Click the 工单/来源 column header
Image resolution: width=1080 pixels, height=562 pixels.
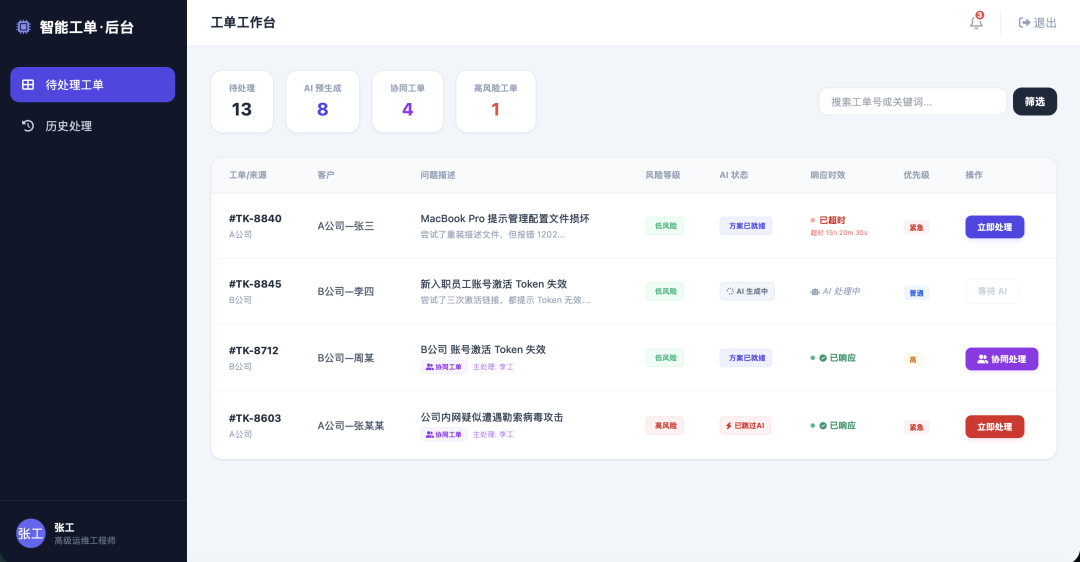point(247,175)
